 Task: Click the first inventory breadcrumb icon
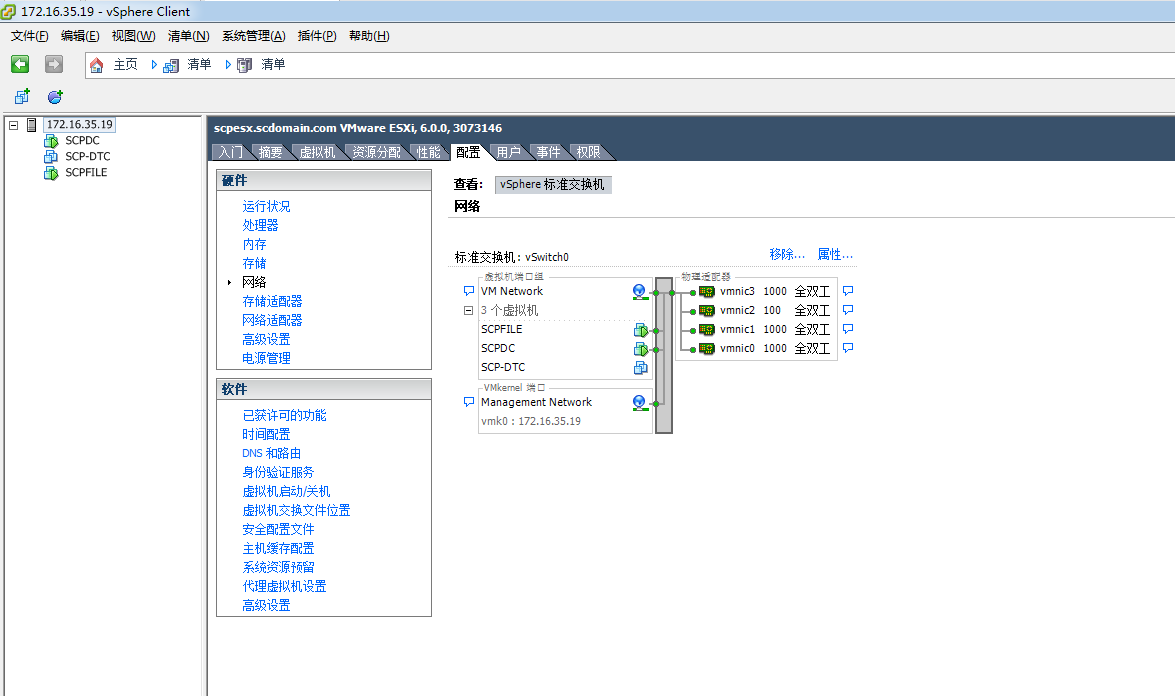[x=171, y=65]
